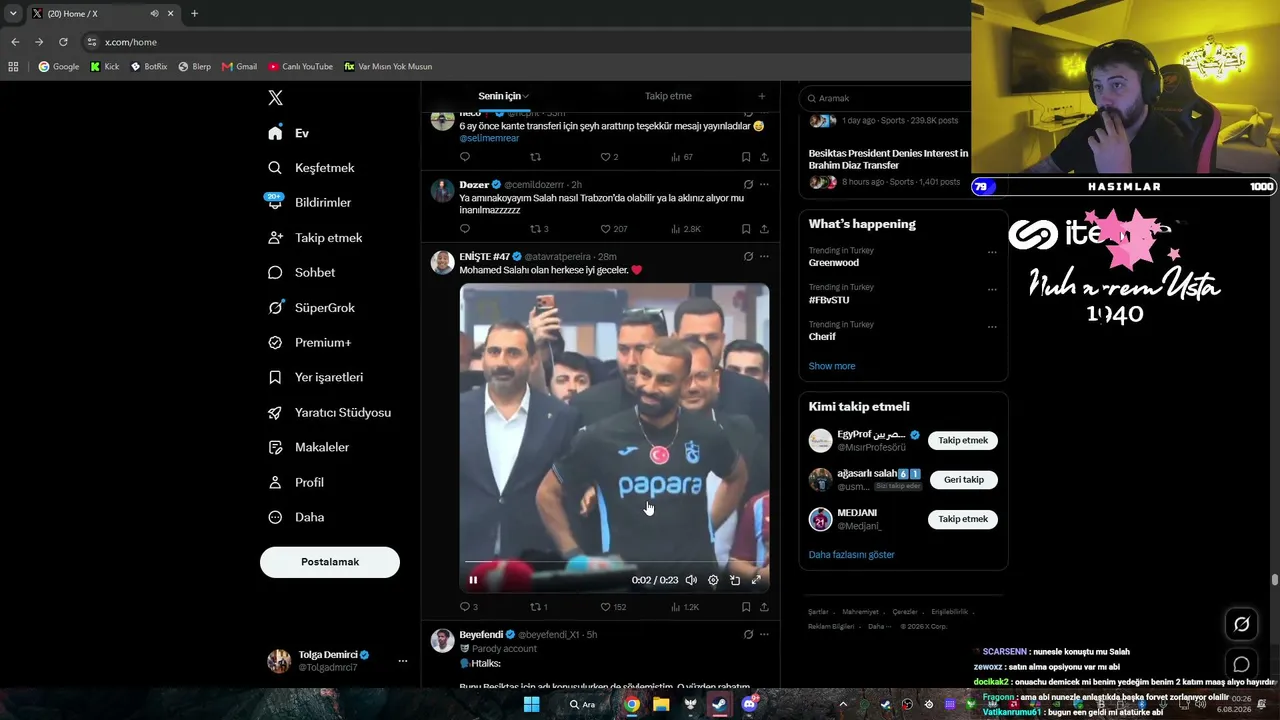The height and width of the screenshot is (720, 1280).
Task: Click Daha fazlasını göster link
Action: tap(852, 555)
